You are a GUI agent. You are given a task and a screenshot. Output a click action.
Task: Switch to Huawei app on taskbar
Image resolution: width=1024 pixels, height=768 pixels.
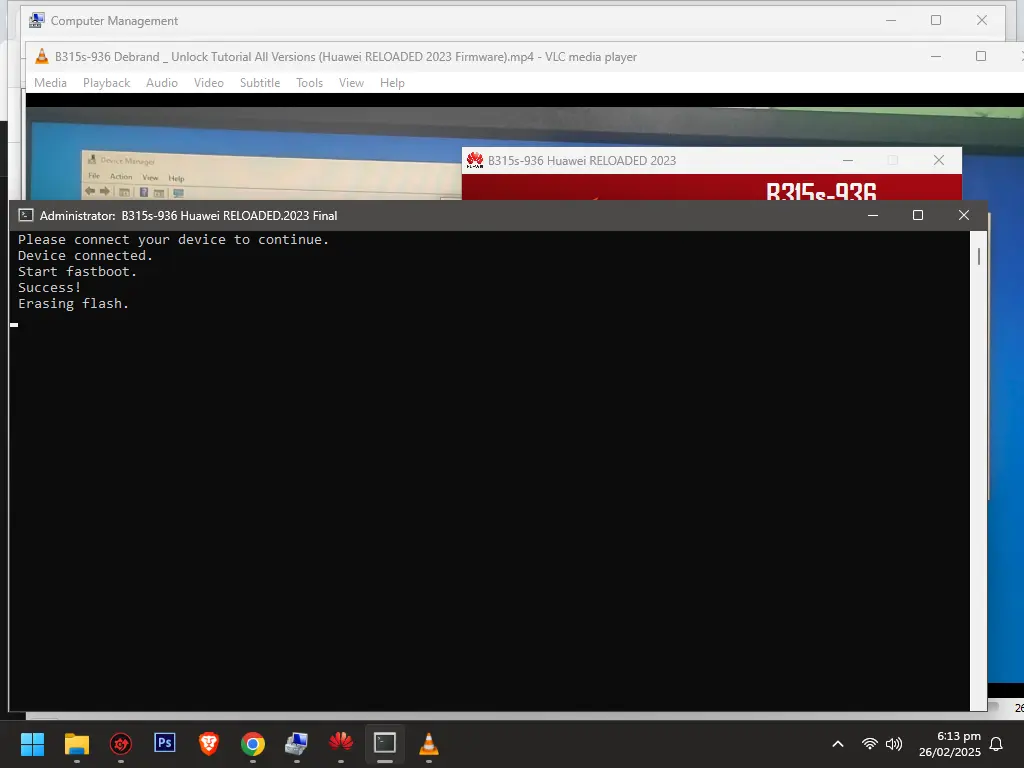point(341,743)
